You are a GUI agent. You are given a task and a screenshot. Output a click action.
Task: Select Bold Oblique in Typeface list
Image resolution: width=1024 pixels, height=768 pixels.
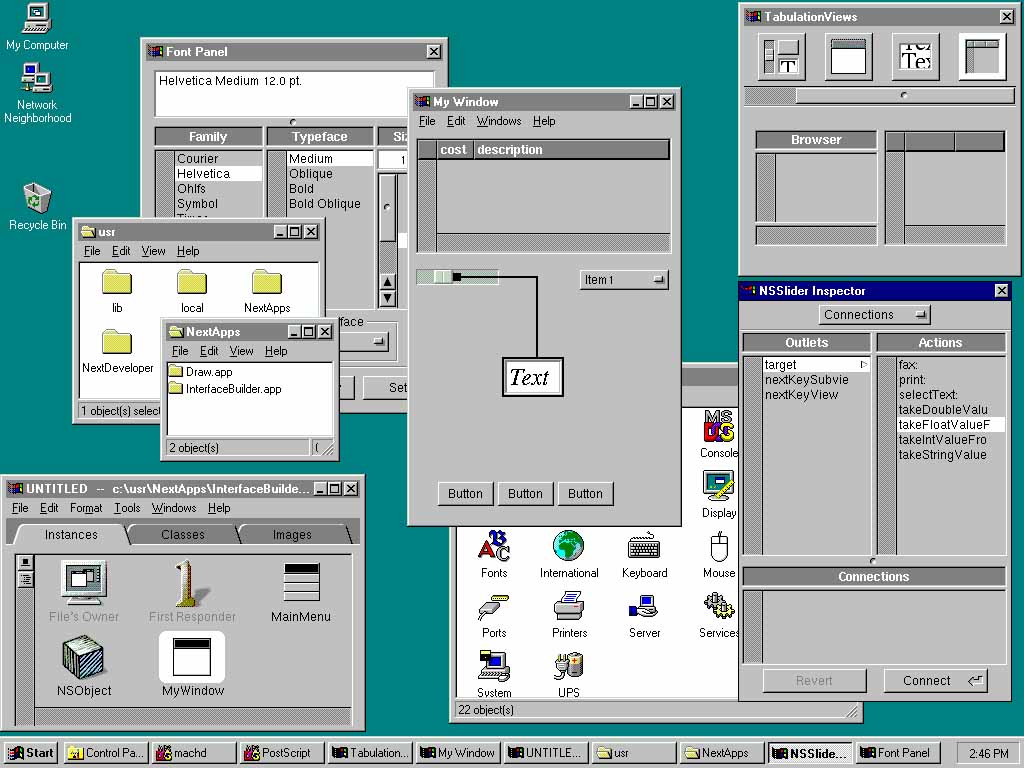coord(324,204)
